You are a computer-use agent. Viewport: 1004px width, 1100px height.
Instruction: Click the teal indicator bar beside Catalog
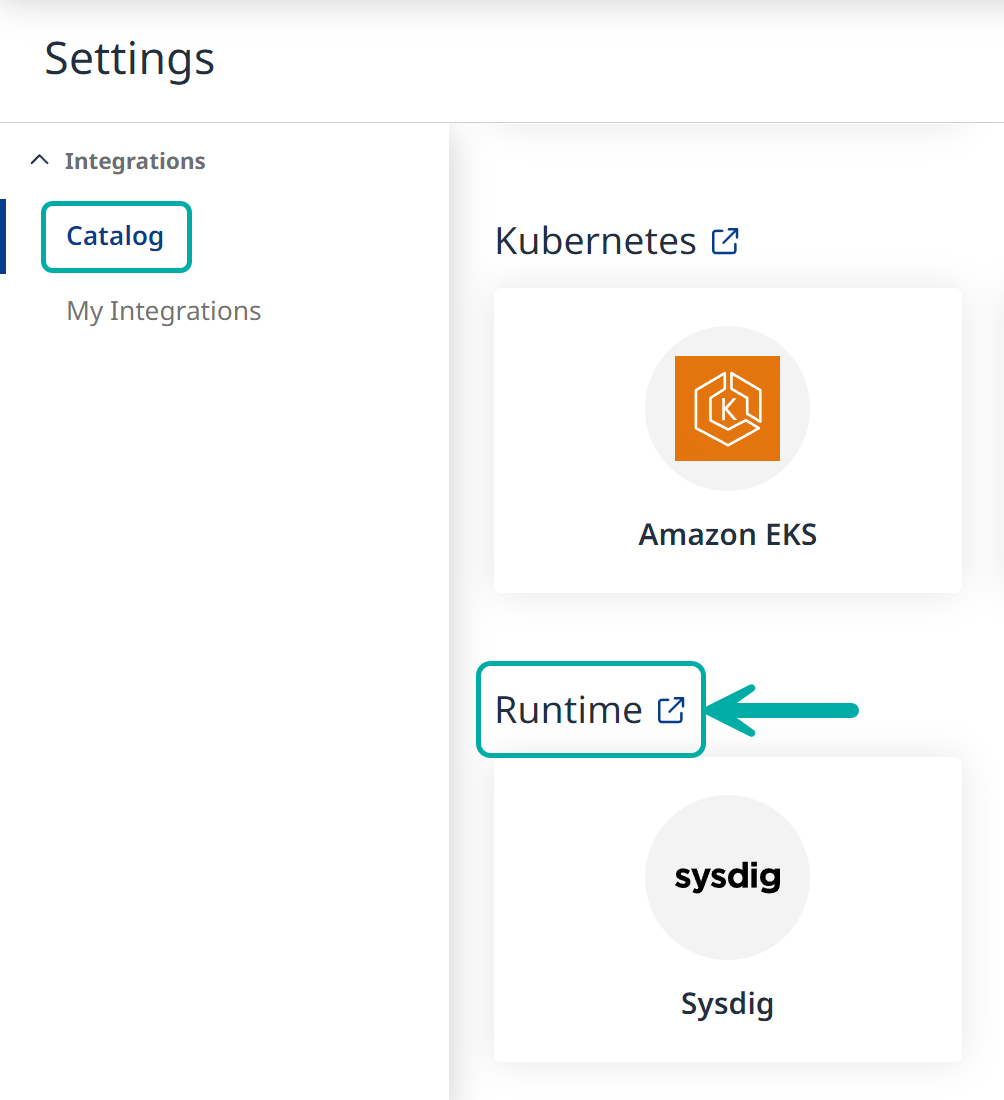[3, 236]
